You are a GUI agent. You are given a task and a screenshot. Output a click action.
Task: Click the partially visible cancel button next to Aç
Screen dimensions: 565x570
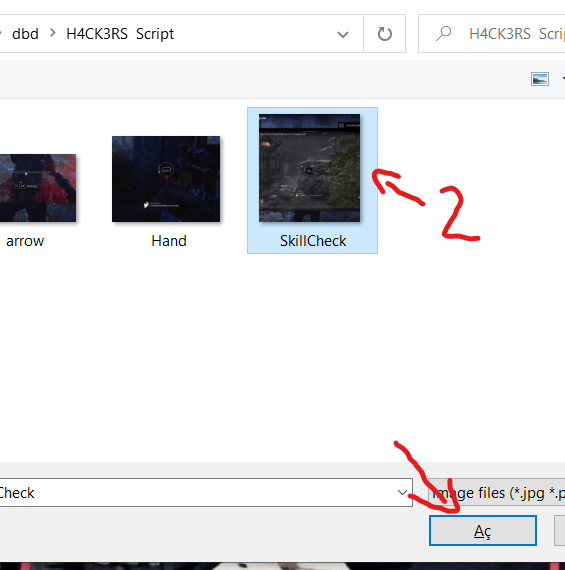pos(560,530)
